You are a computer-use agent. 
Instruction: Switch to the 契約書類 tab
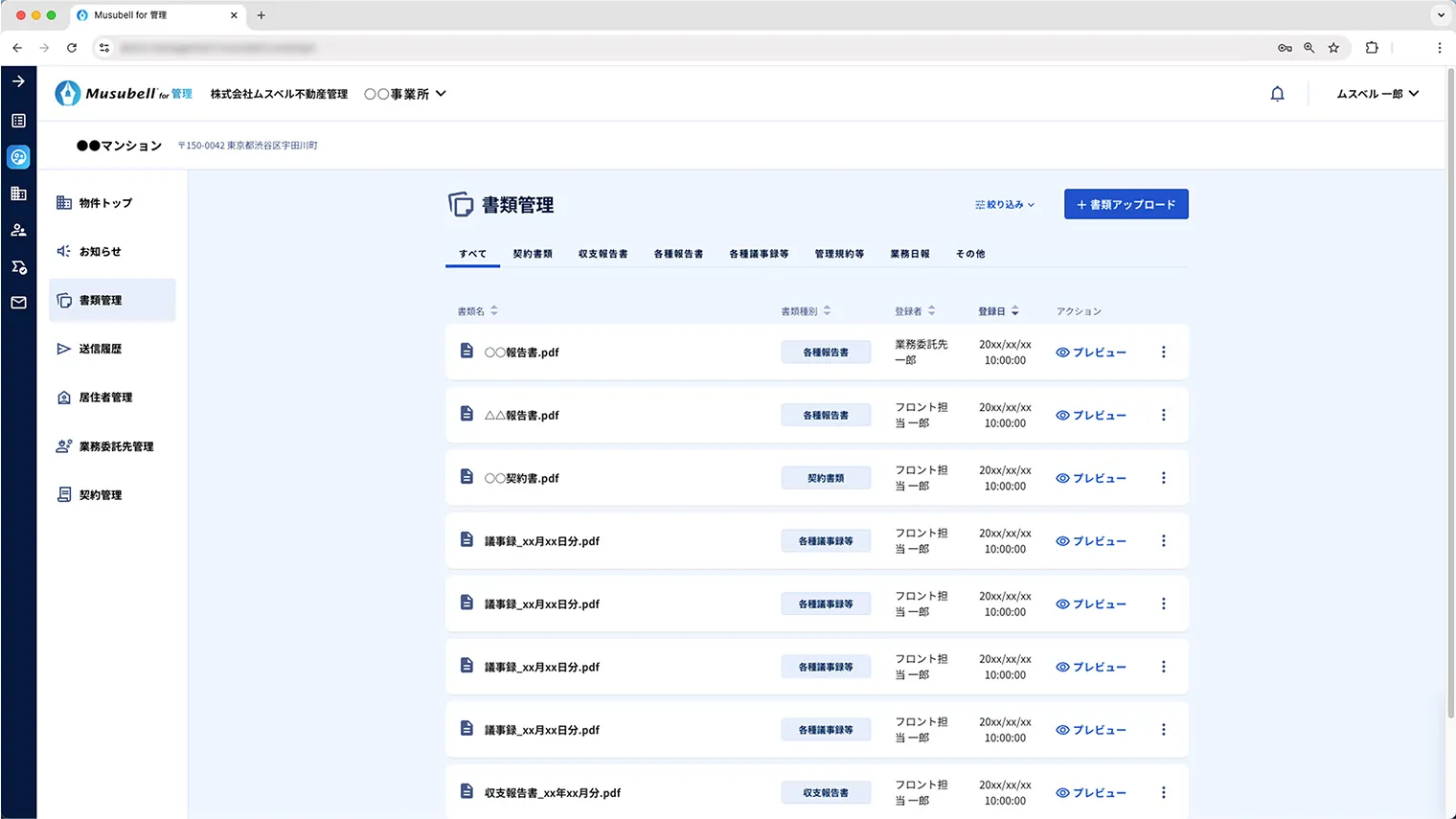coord(532,254)
